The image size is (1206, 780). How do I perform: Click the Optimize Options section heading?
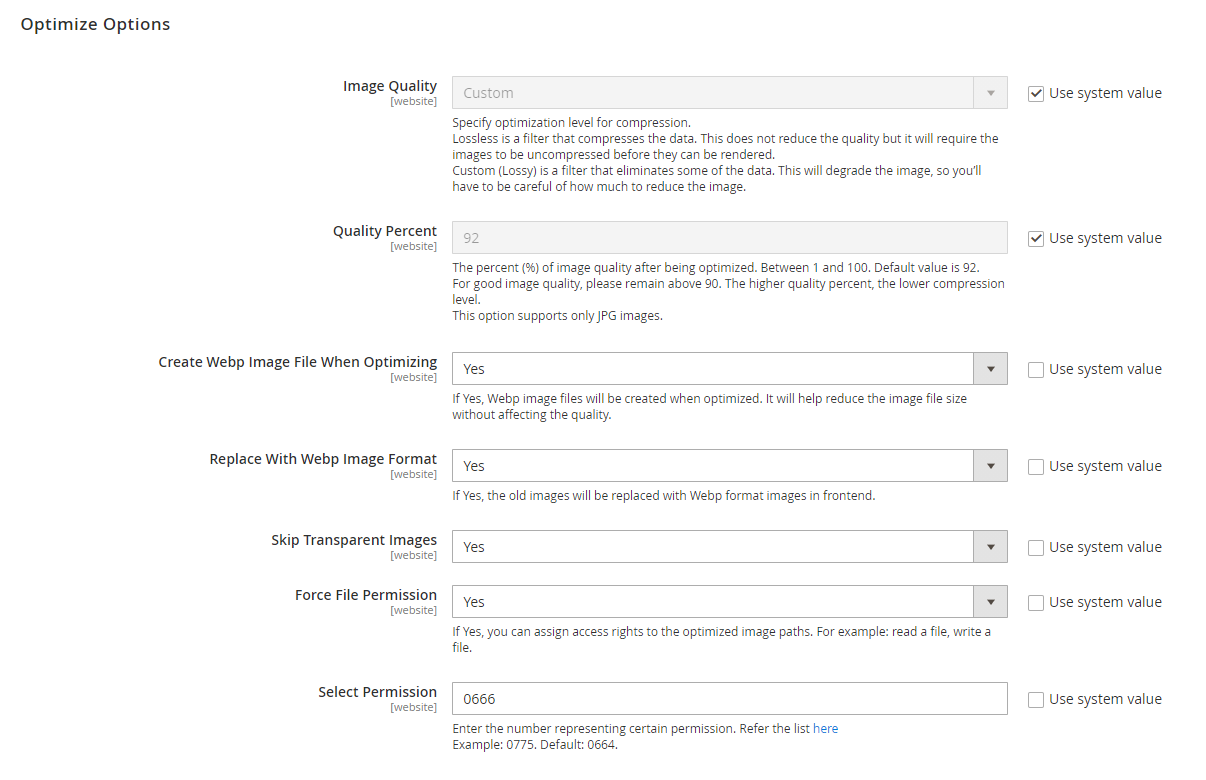tap(95, 24)
